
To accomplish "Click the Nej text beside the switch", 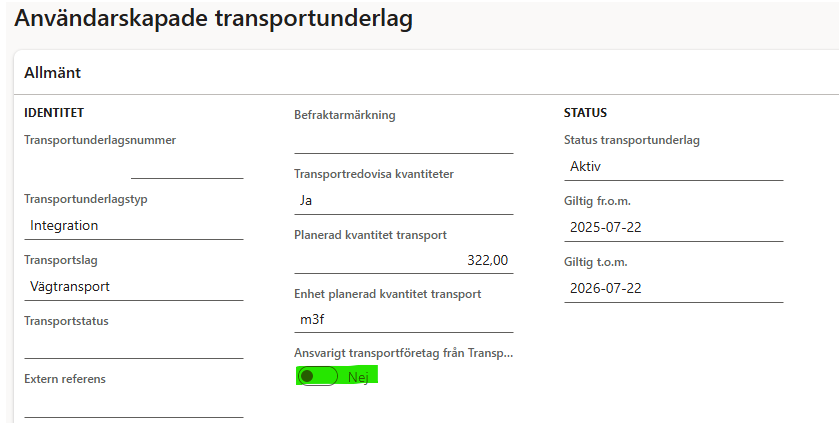I will [358, 376].
